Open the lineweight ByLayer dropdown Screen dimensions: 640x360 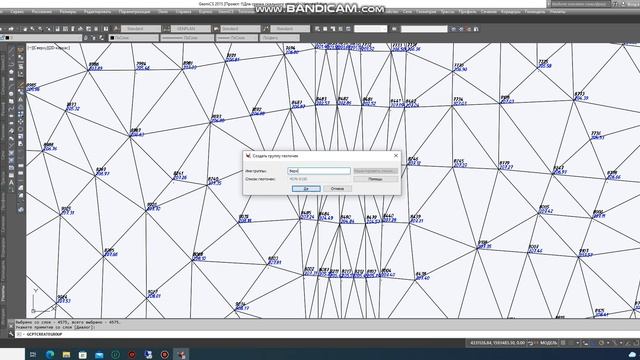(237, 38)
